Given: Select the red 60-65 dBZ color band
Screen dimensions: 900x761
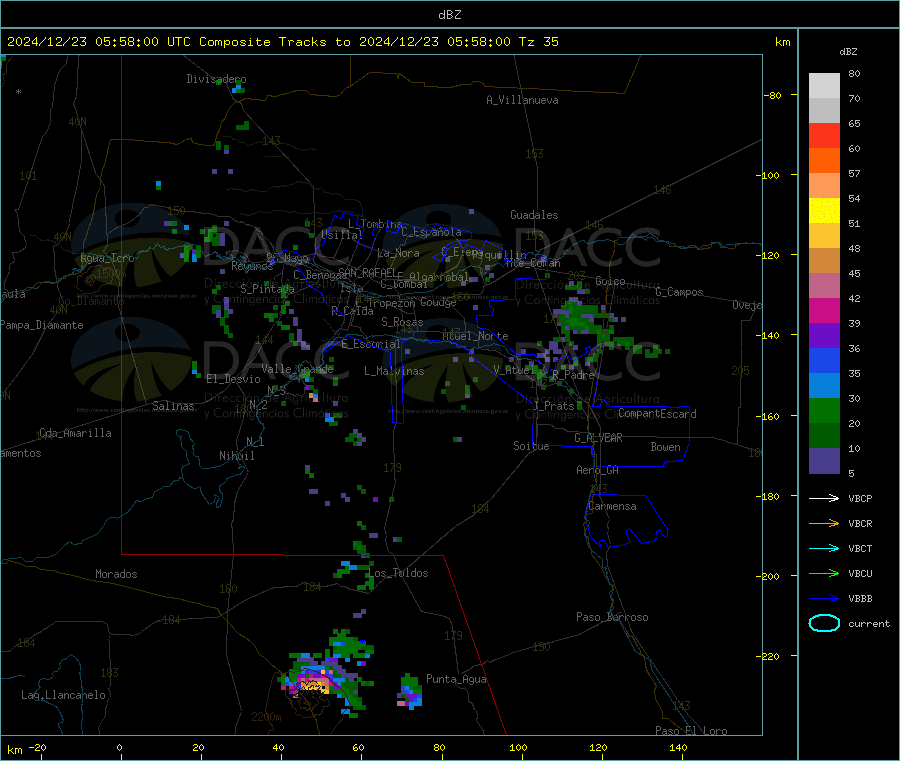Looking at the screenshot, I should tap(824, 135).
